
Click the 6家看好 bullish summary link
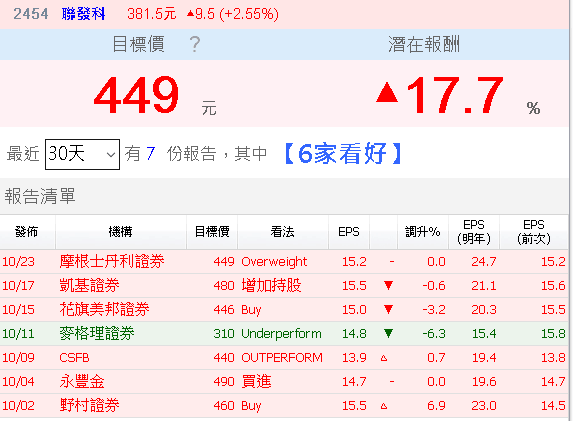[x=343, y=153]
